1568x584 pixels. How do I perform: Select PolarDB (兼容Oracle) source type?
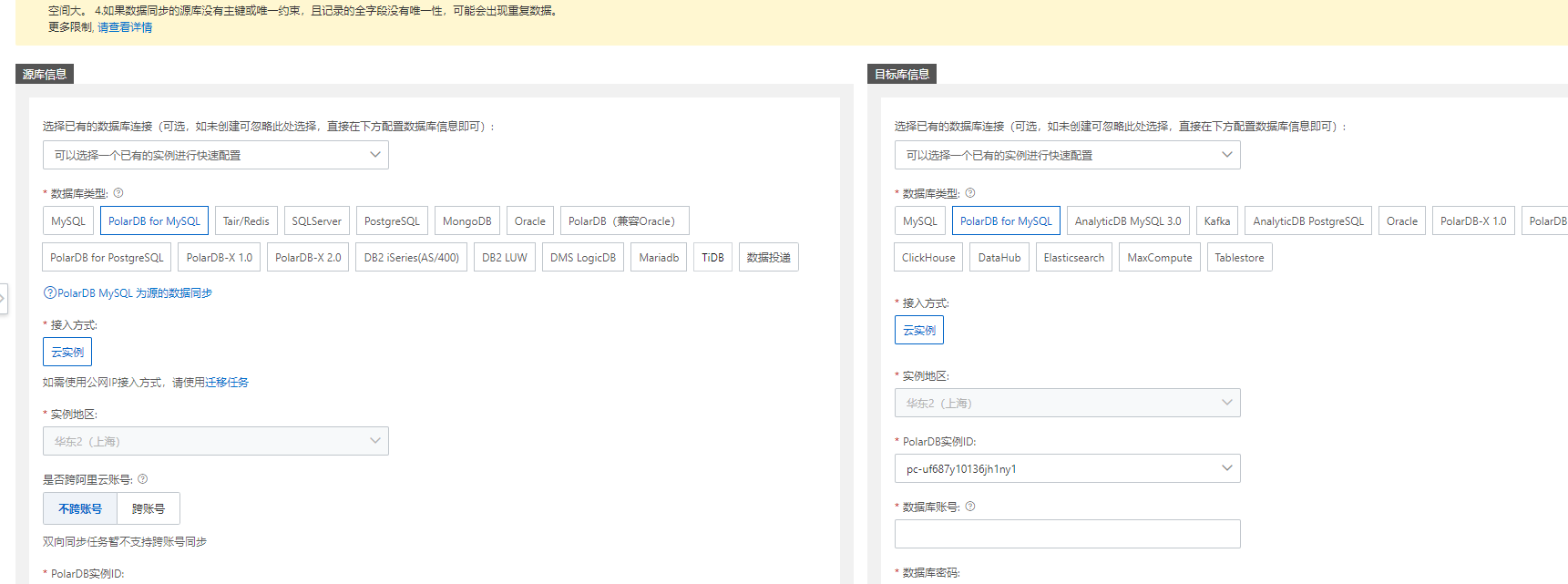click(624, 221)
